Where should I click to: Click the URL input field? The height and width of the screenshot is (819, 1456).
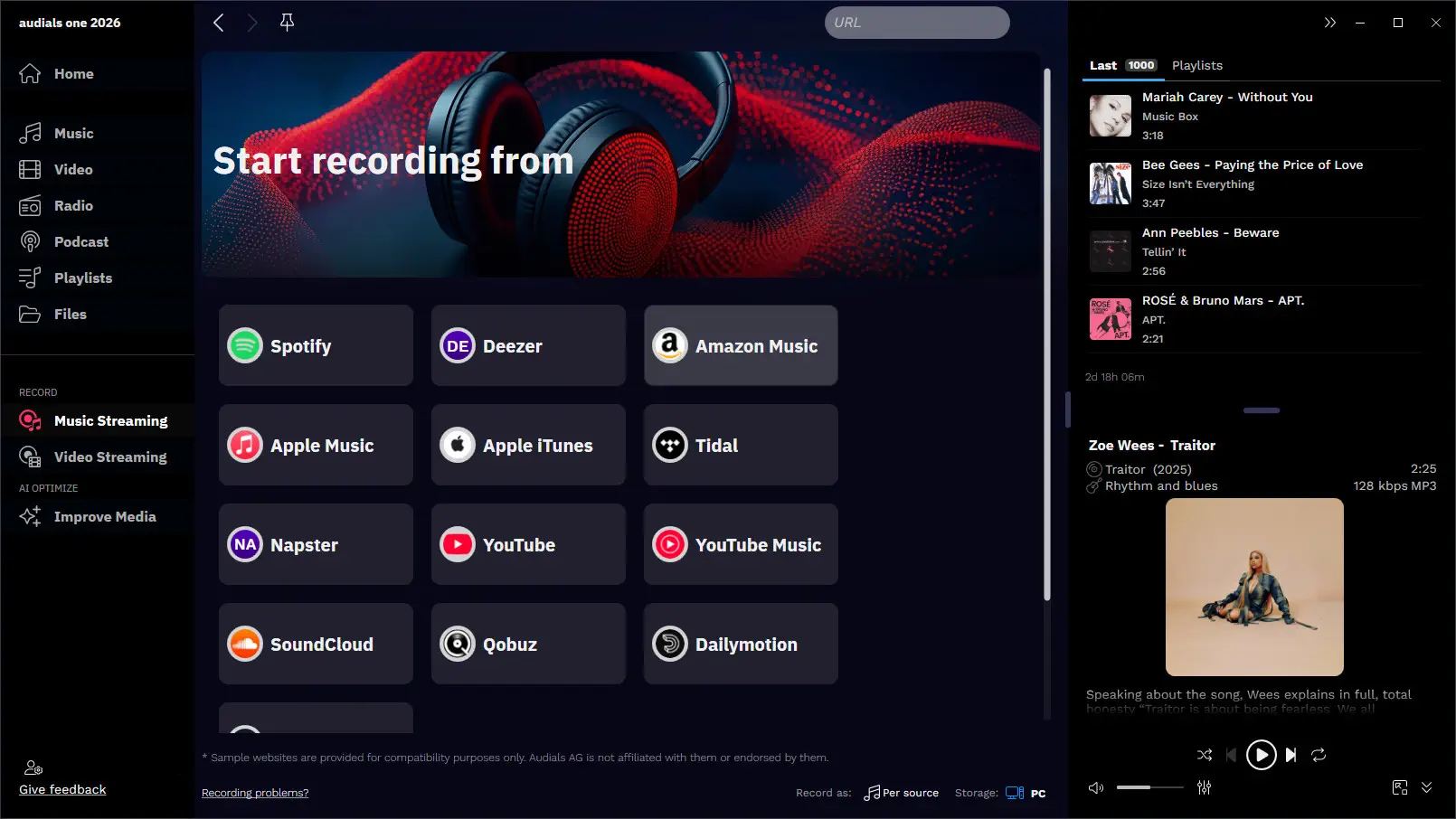[917, 23]
